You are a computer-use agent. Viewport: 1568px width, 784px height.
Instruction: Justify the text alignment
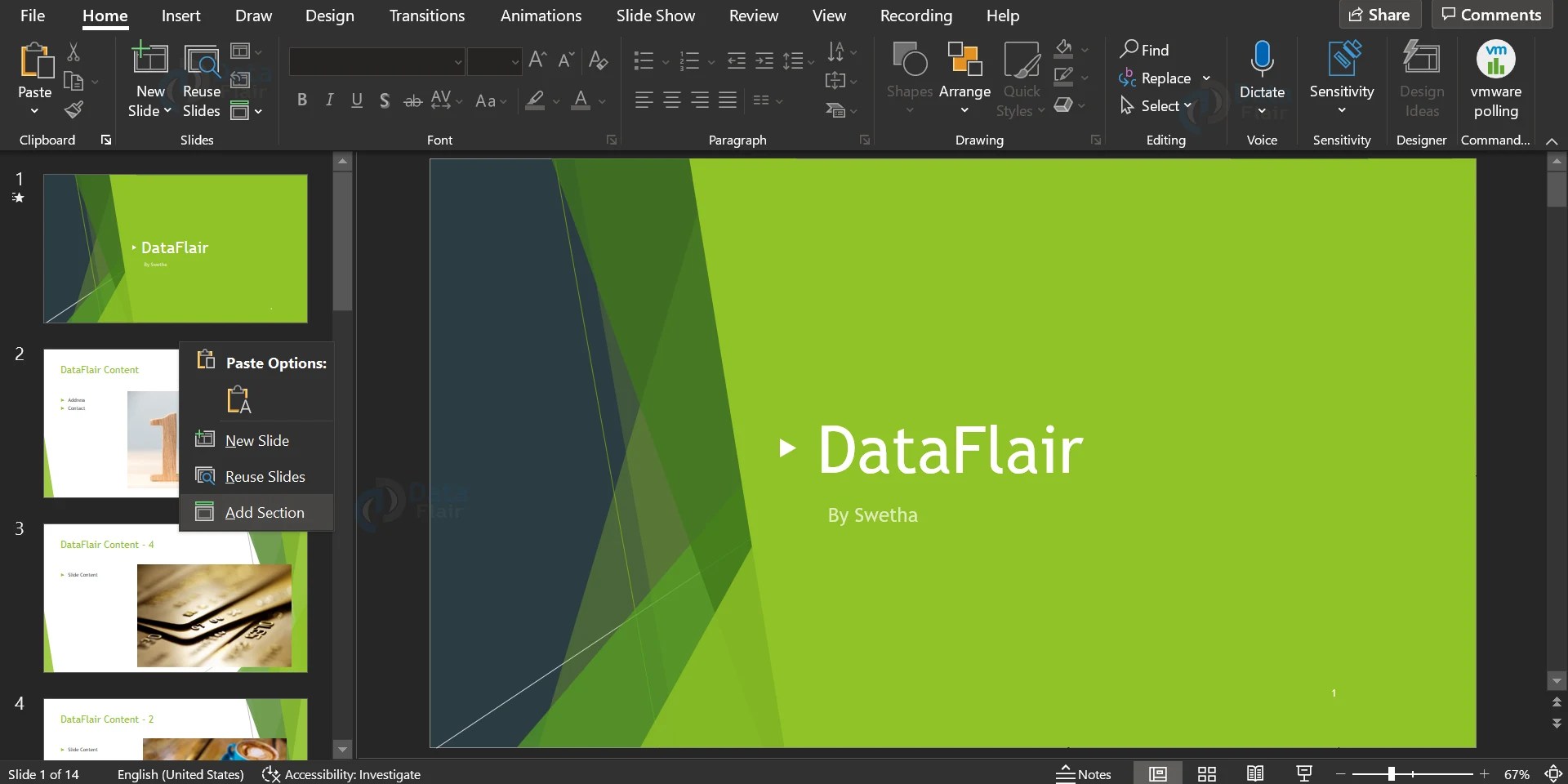pyautogui.click(x=728, y=100)
